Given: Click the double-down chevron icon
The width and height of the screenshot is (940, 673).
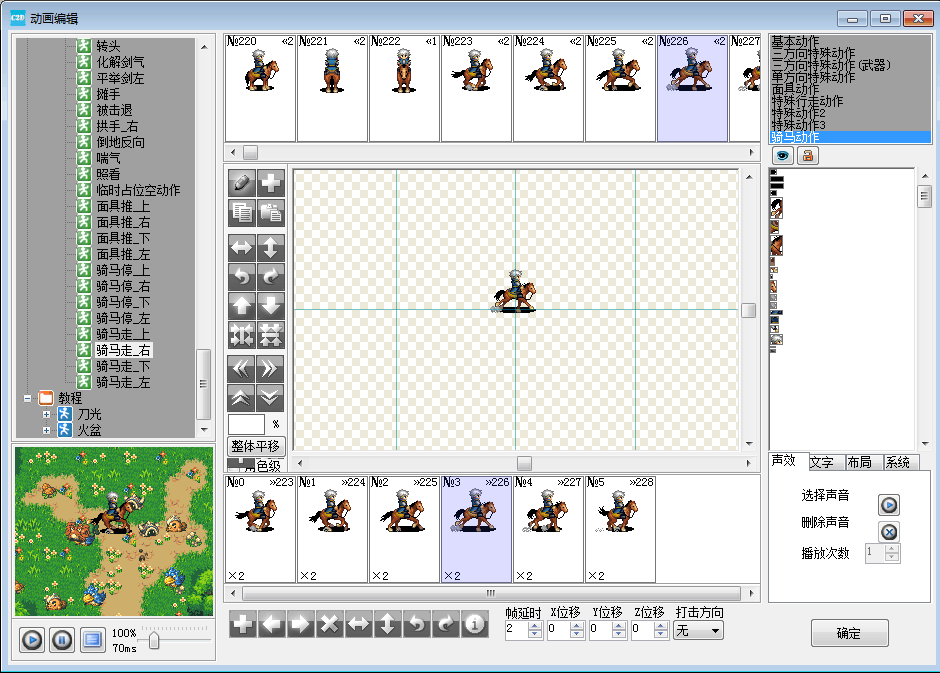Looking at the screenshot, I should (x=271, y=397).
